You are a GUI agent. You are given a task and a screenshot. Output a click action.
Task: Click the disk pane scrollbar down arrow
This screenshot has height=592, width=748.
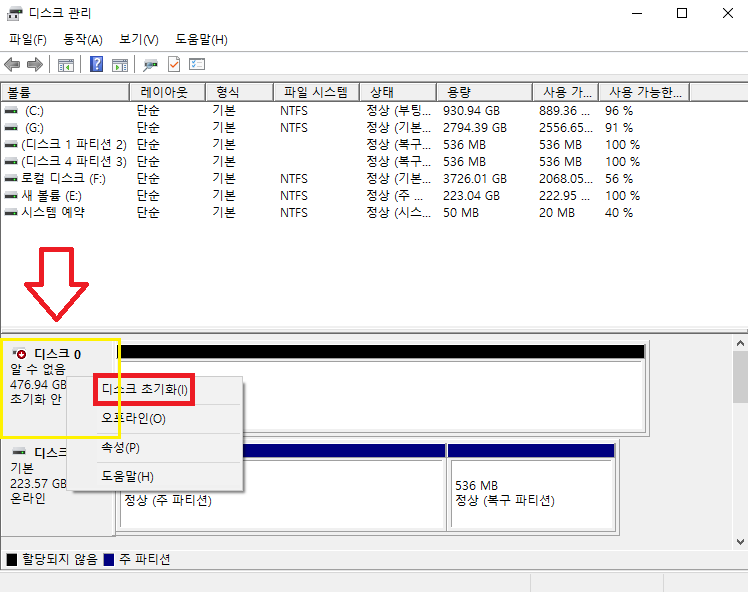(740, 541)
